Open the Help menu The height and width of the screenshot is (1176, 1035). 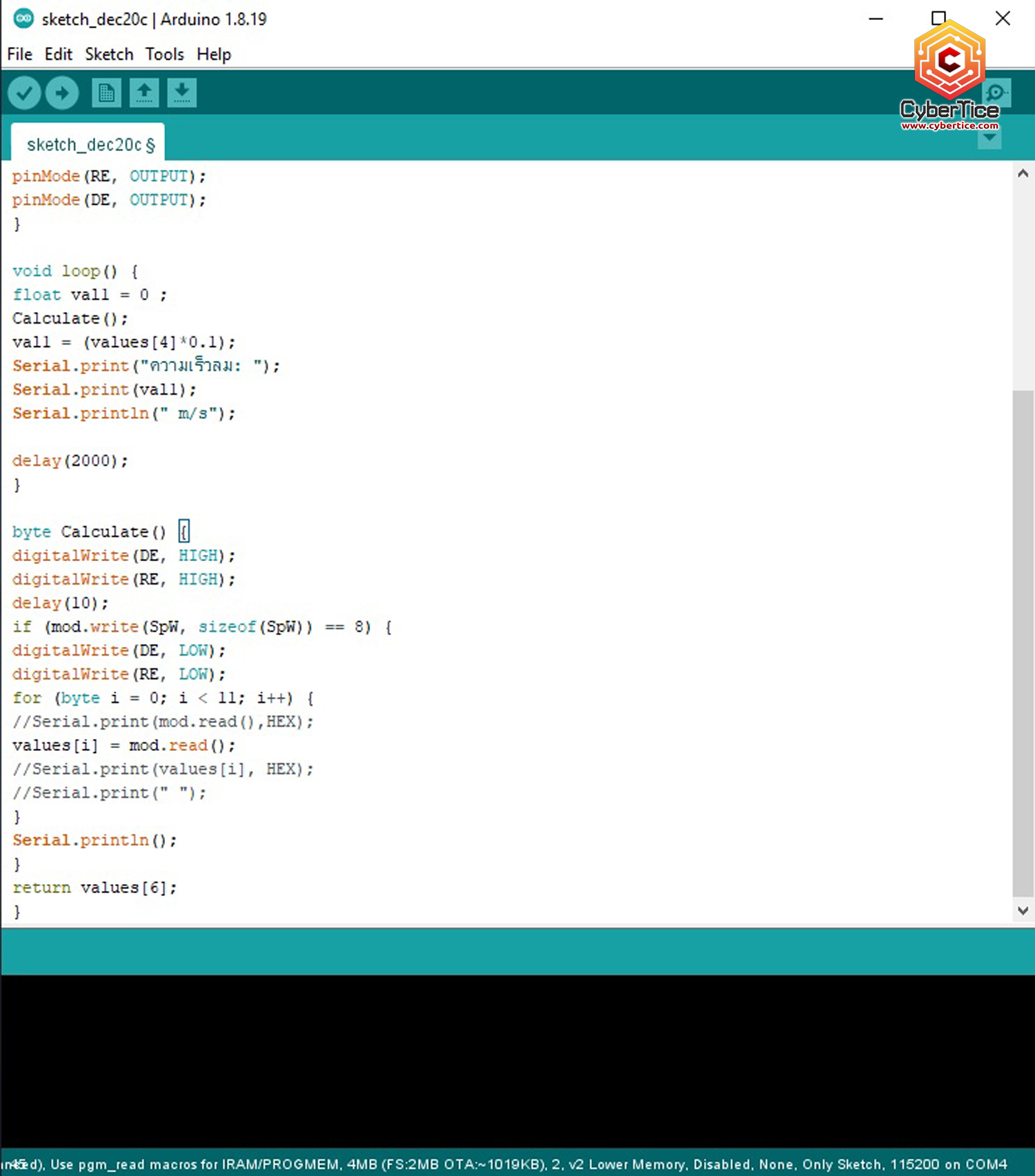(213, 54)
